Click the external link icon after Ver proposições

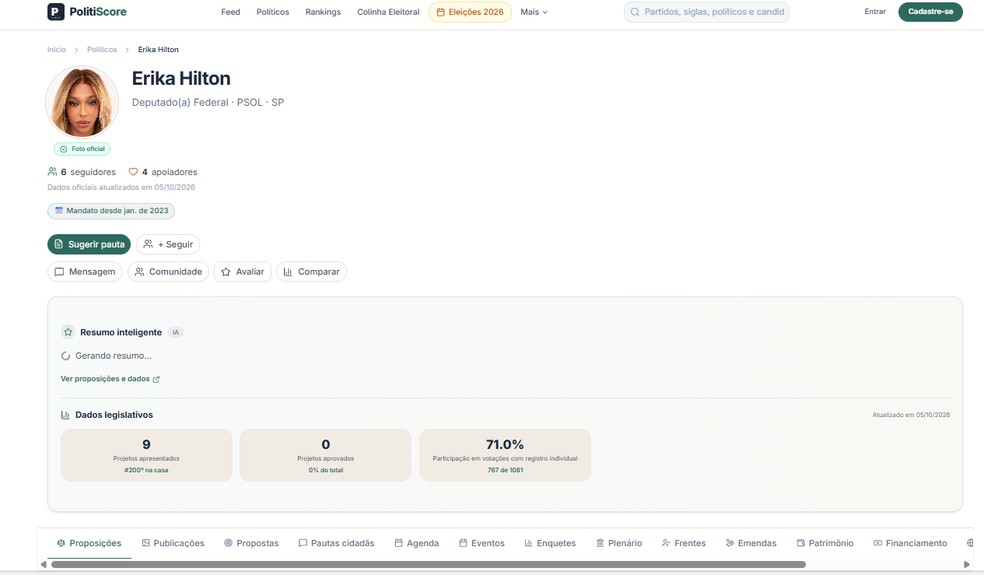point(156,379)
